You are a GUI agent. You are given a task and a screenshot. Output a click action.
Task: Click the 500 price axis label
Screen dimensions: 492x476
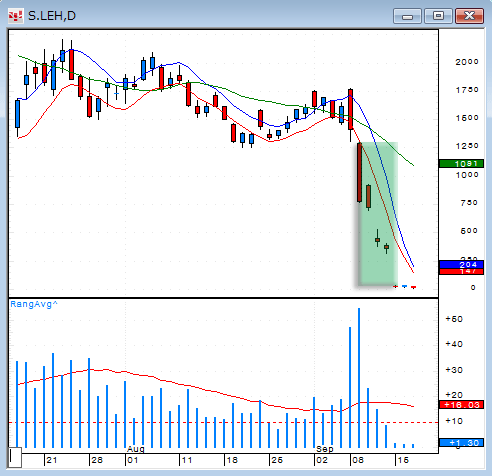coord(469,231)
